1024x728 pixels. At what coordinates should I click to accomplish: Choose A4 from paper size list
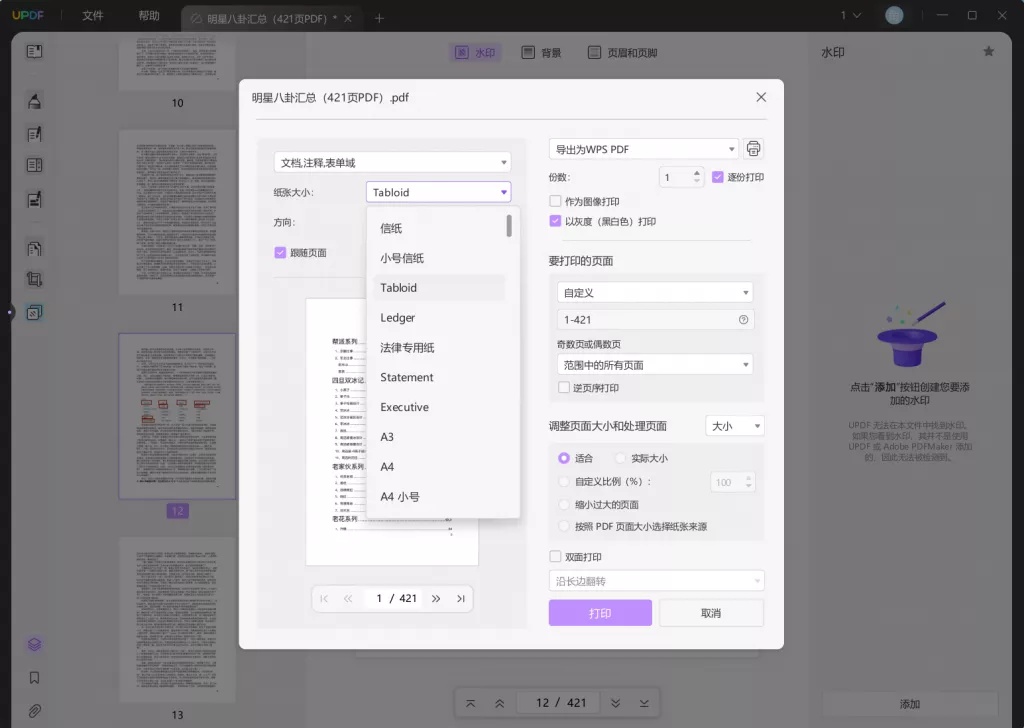point(439,467)
